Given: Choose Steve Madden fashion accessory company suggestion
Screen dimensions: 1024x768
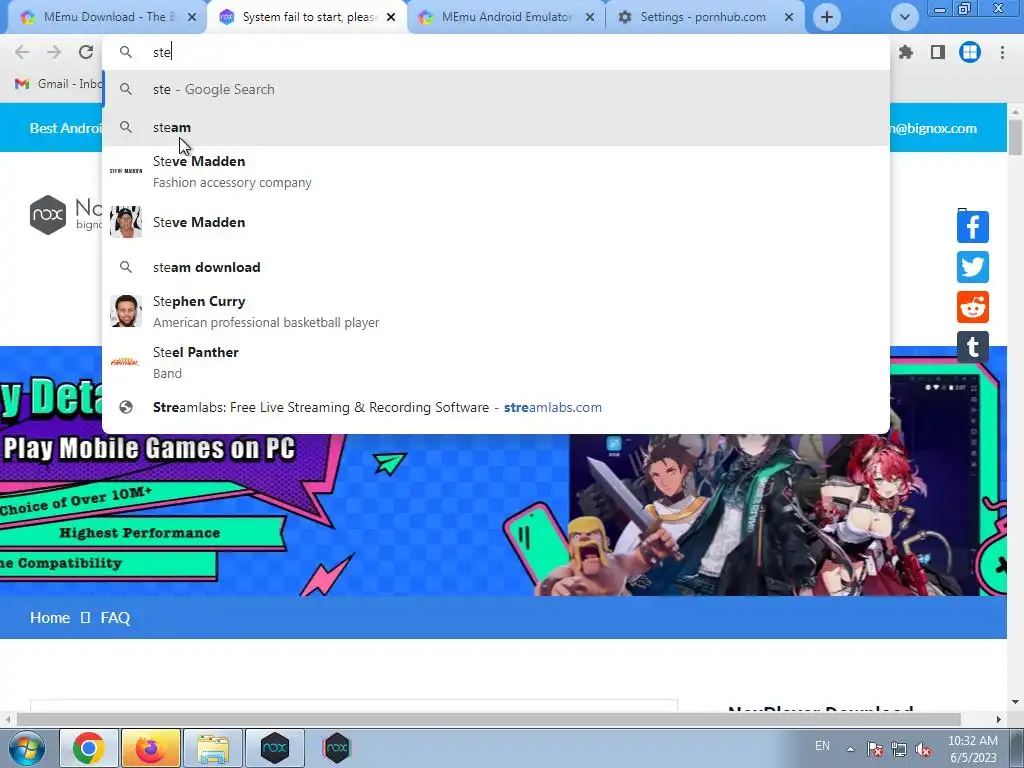Looking at the screenshot, I should pos(496,172).
